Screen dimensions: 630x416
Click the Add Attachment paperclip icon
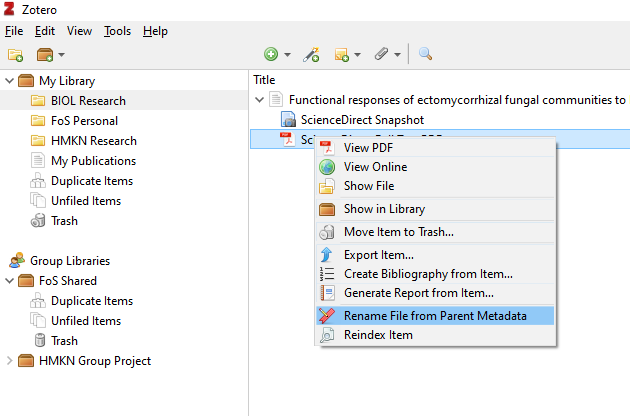381,54
